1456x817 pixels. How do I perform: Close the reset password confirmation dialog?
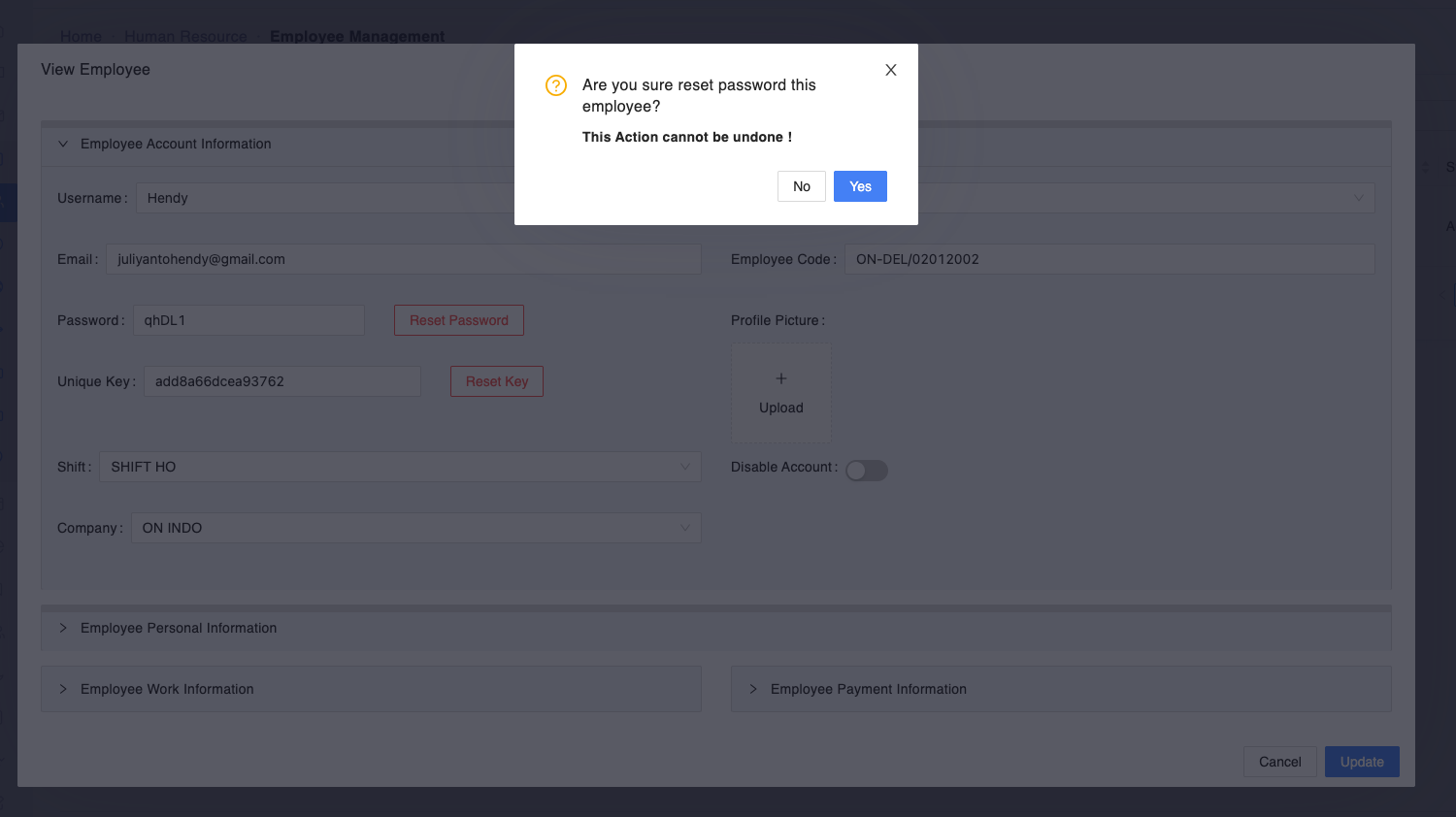890,70
